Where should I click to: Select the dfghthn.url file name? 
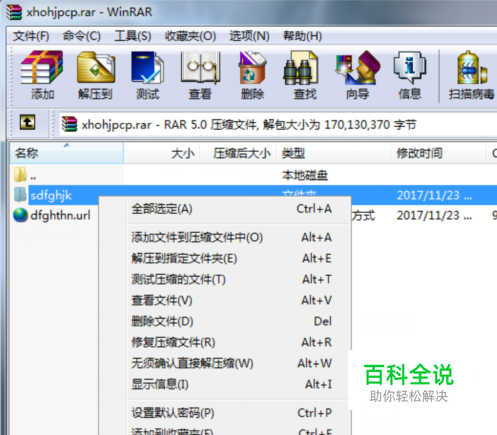point(60,216)
